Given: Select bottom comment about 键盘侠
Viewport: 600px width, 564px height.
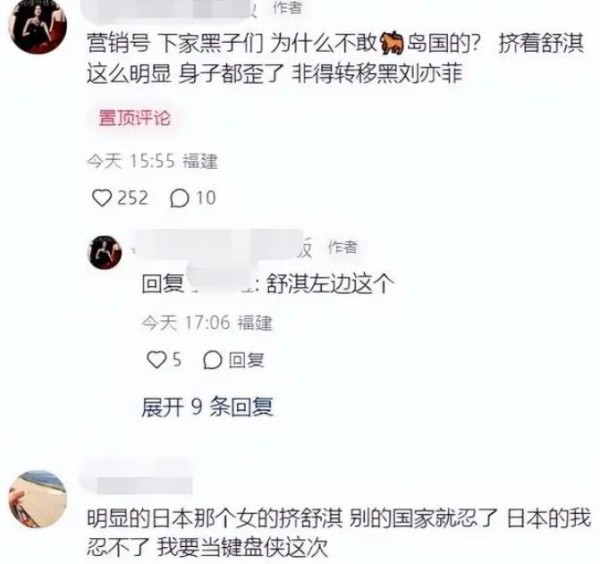Looking at the screenshot, I should (339, 533).
